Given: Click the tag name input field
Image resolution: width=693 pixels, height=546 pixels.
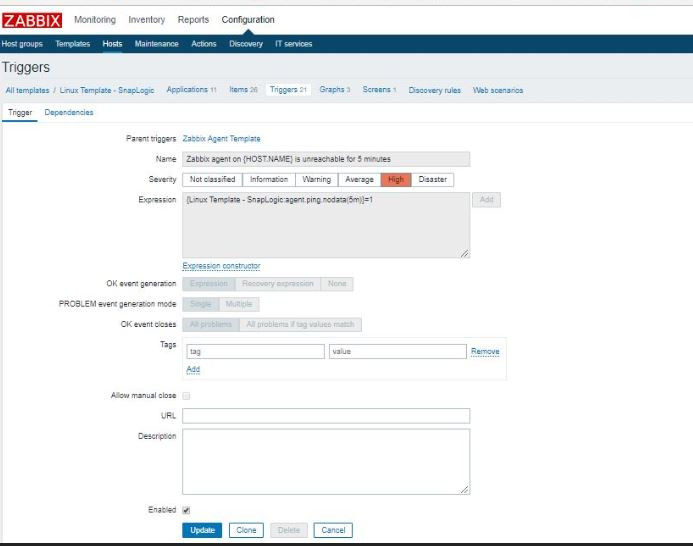Looking at the screenshot, I should coord(255,352).
